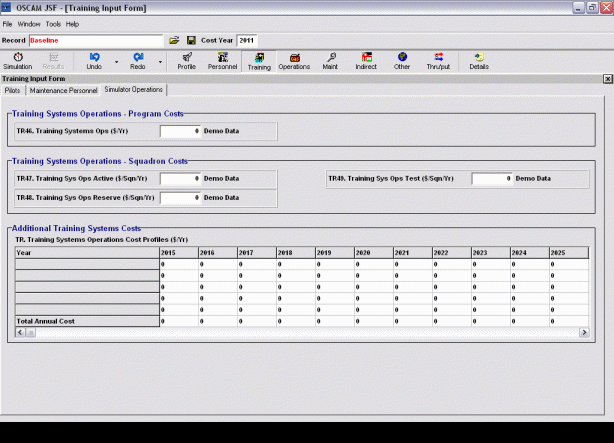Click the TR47 Training Sys Ops Active input
The image size is (614, 443).
click(180, 179)
